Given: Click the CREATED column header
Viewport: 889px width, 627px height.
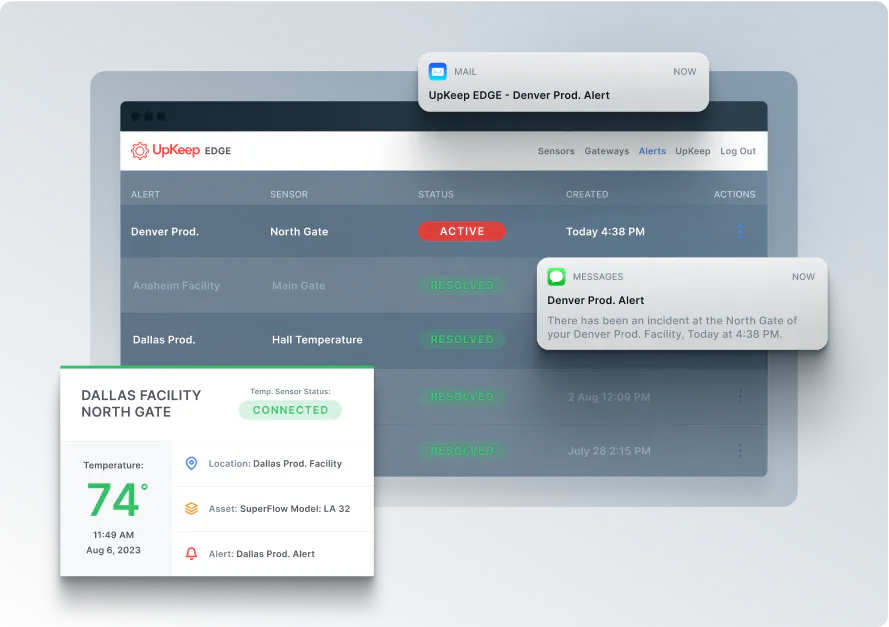Looking at the screenshot, I should [587, 194].
